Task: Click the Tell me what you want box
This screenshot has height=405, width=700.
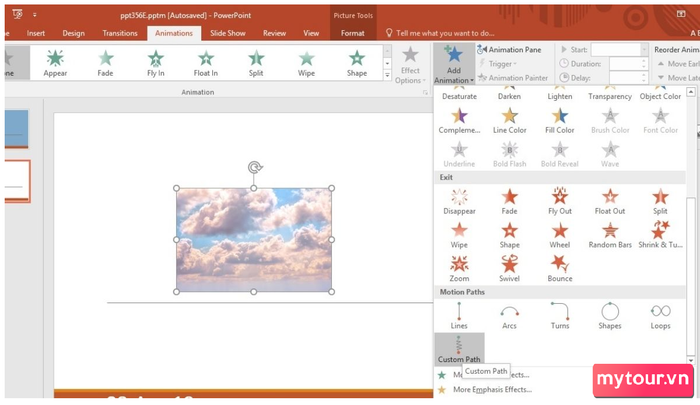Action: [440, 33]
